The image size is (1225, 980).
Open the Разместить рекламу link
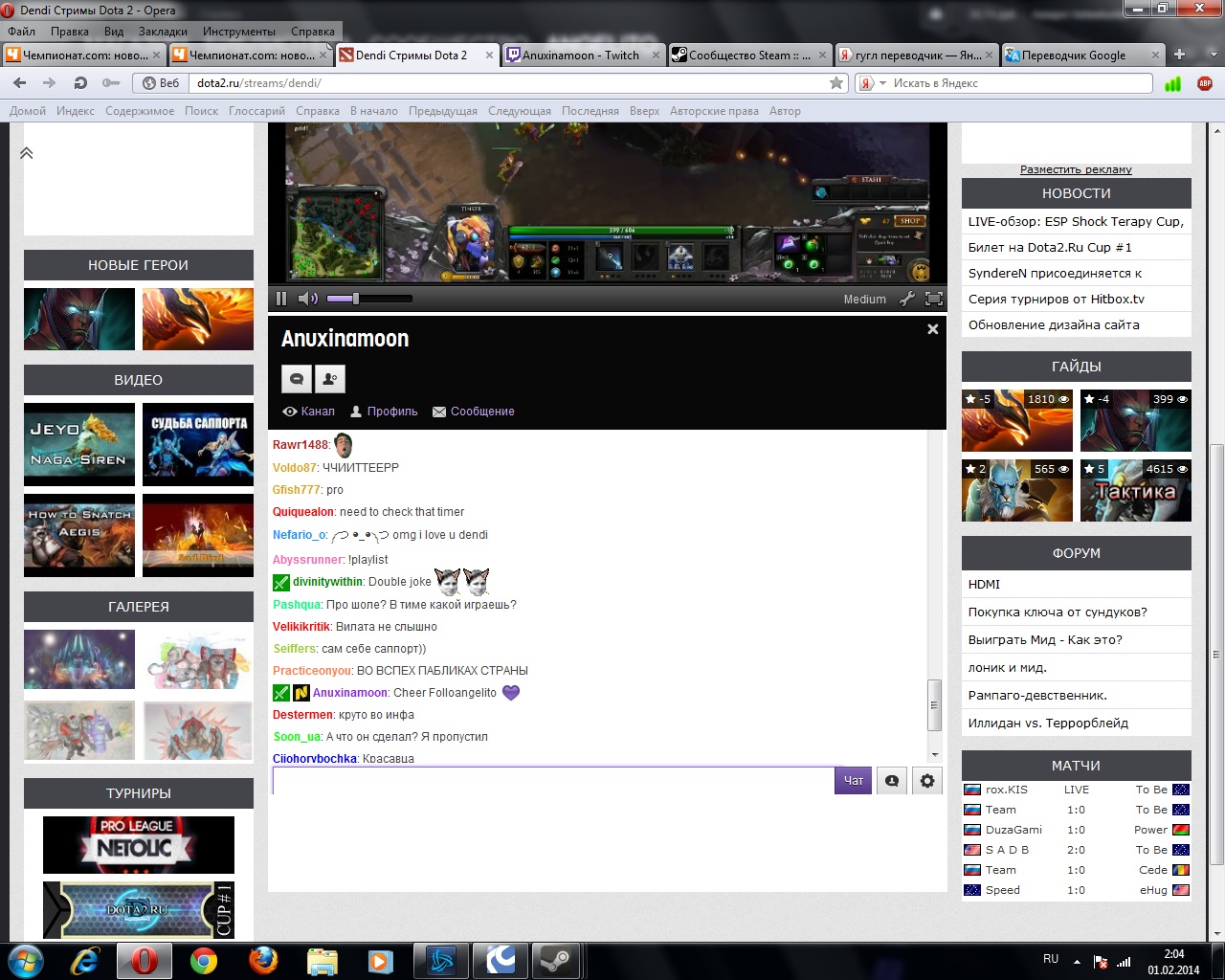point(1076,169)
